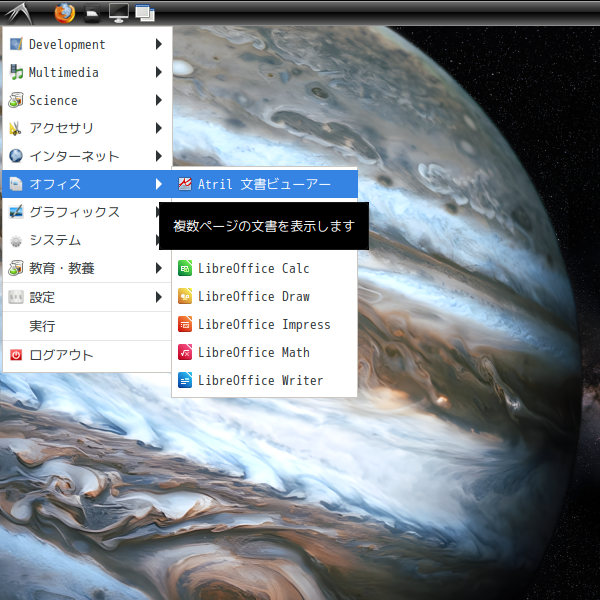Launch LibreOffice Calc
Image resolution: width=600 pixels, height=600 pixels.
[264, 268]
